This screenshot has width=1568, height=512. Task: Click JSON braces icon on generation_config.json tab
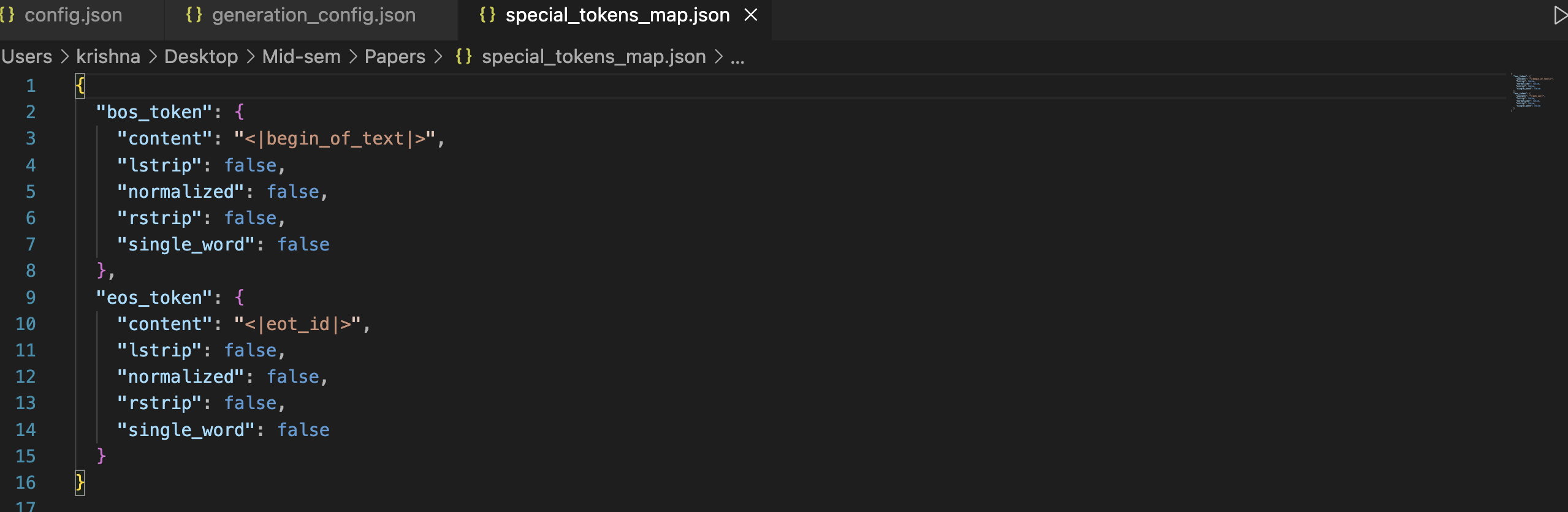[x=194, y=15]
